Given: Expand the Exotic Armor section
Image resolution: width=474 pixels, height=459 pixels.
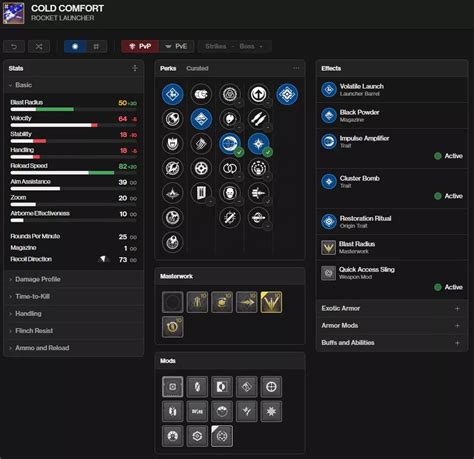Looking at the screenshot, I should 392,308.
